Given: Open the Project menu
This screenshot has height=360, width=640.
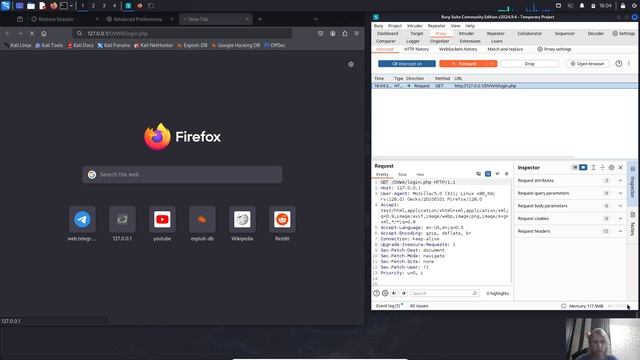Looking at the screenshot, I should coord(395,26).
